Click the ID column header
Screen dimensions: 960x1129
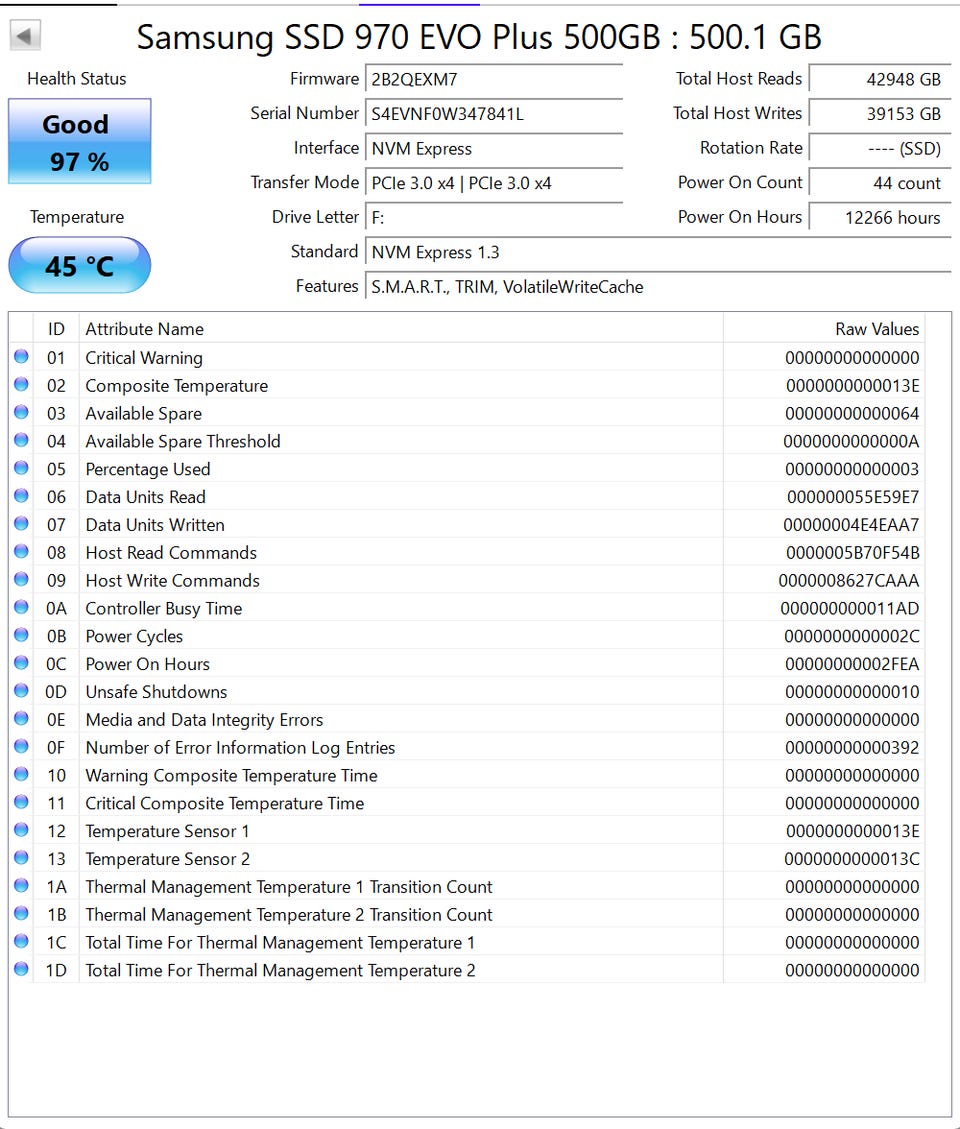pos(56,329)
